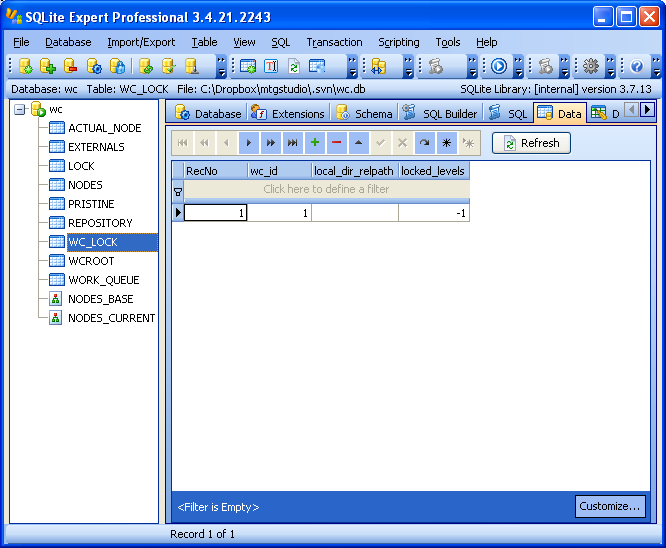Click the database icon with padlock

[x=117, y=66]
